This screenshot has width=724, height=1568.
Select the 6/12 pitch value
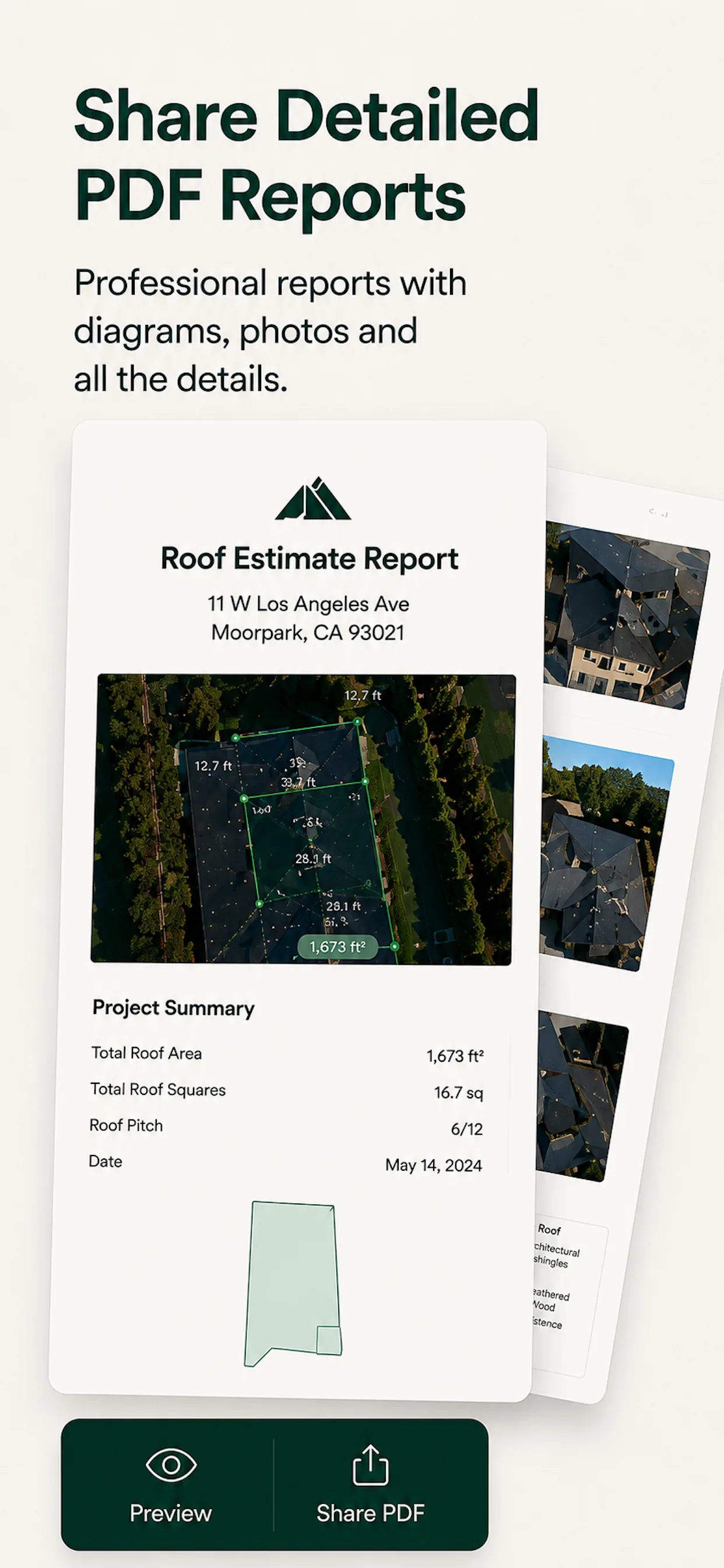[467, 1129]
